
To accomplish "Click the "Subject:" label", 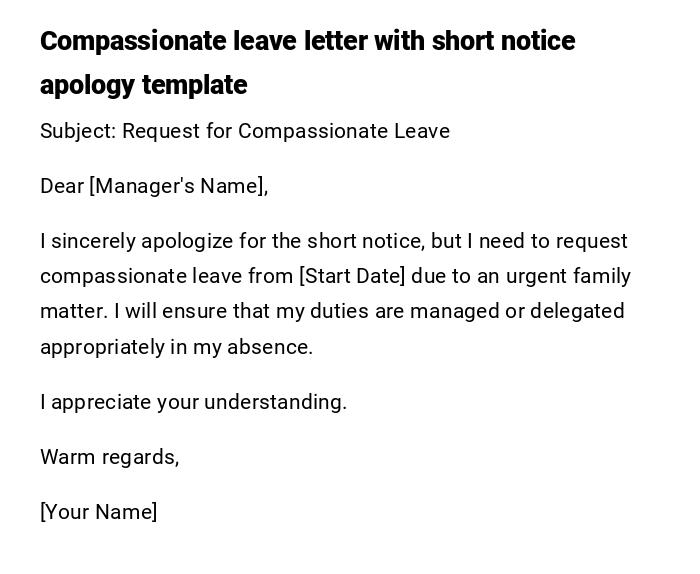I will click(78, 131).
